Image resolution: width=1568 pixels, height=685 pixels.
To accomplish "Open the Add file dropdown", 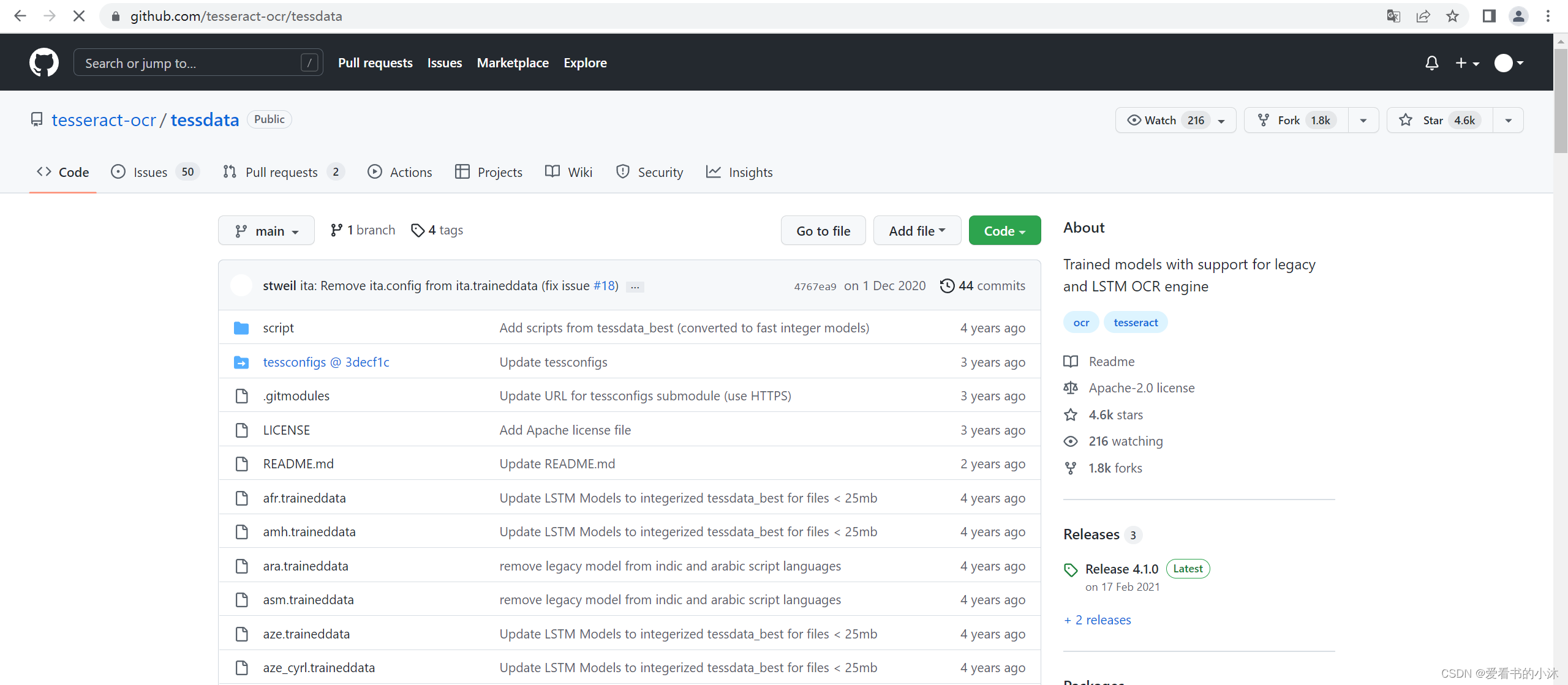I will click(x=917, y=231).
